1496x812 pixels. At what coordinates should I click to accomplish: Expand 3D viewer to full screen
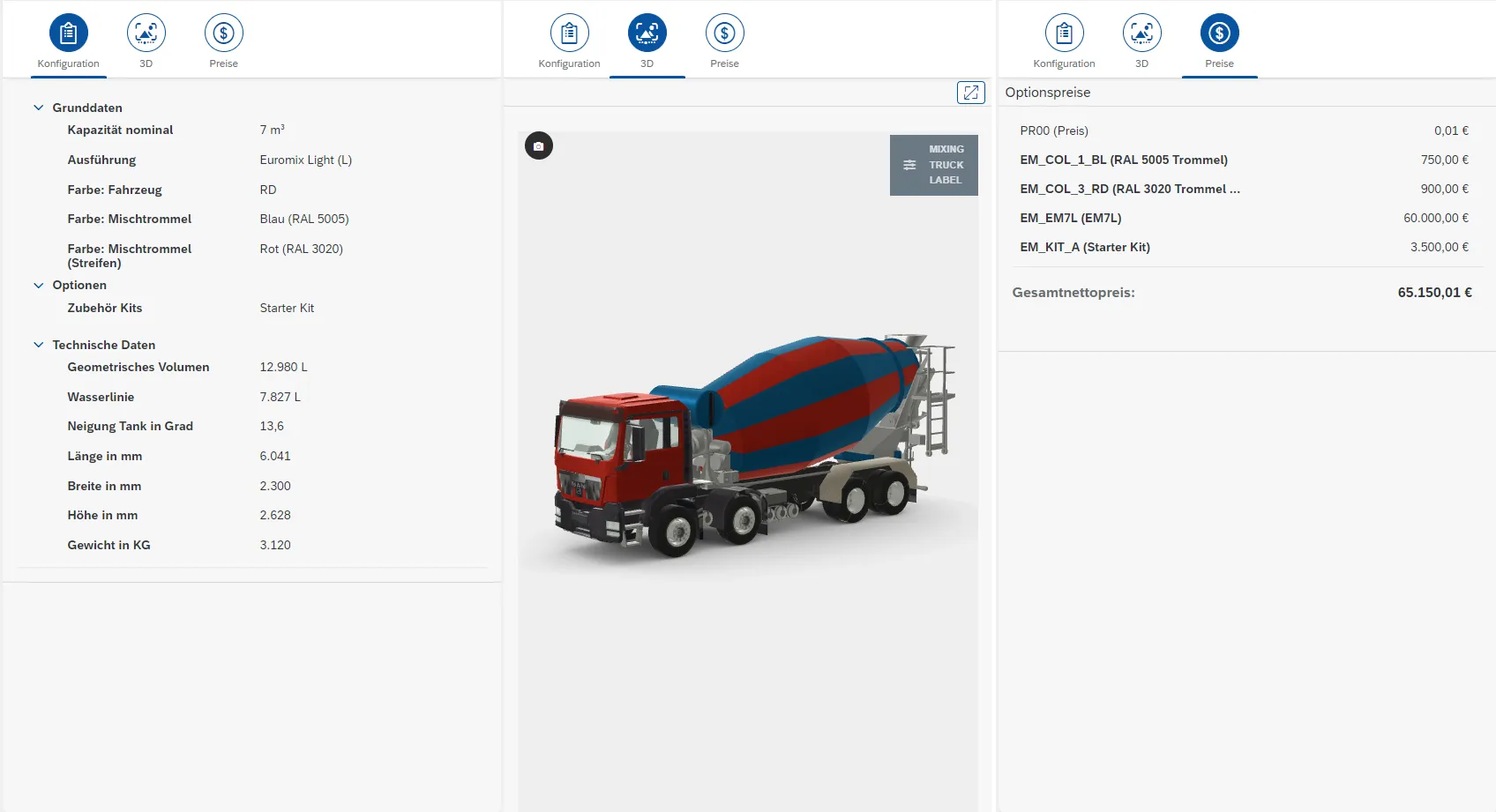click(970, 93)
